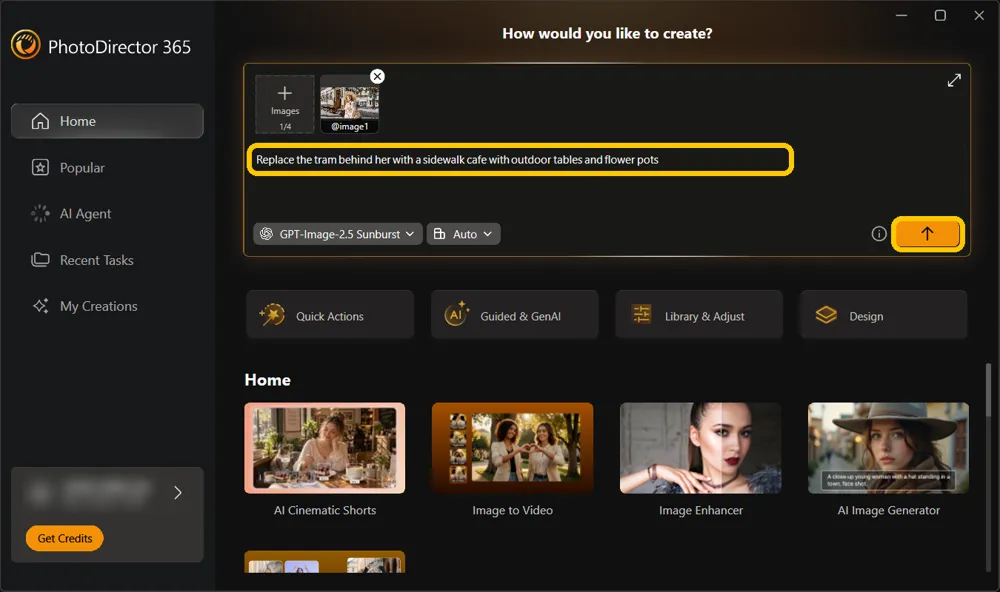Click the Image Enhancer label
Screen dimensions: 1000x592
click(701, 510)
